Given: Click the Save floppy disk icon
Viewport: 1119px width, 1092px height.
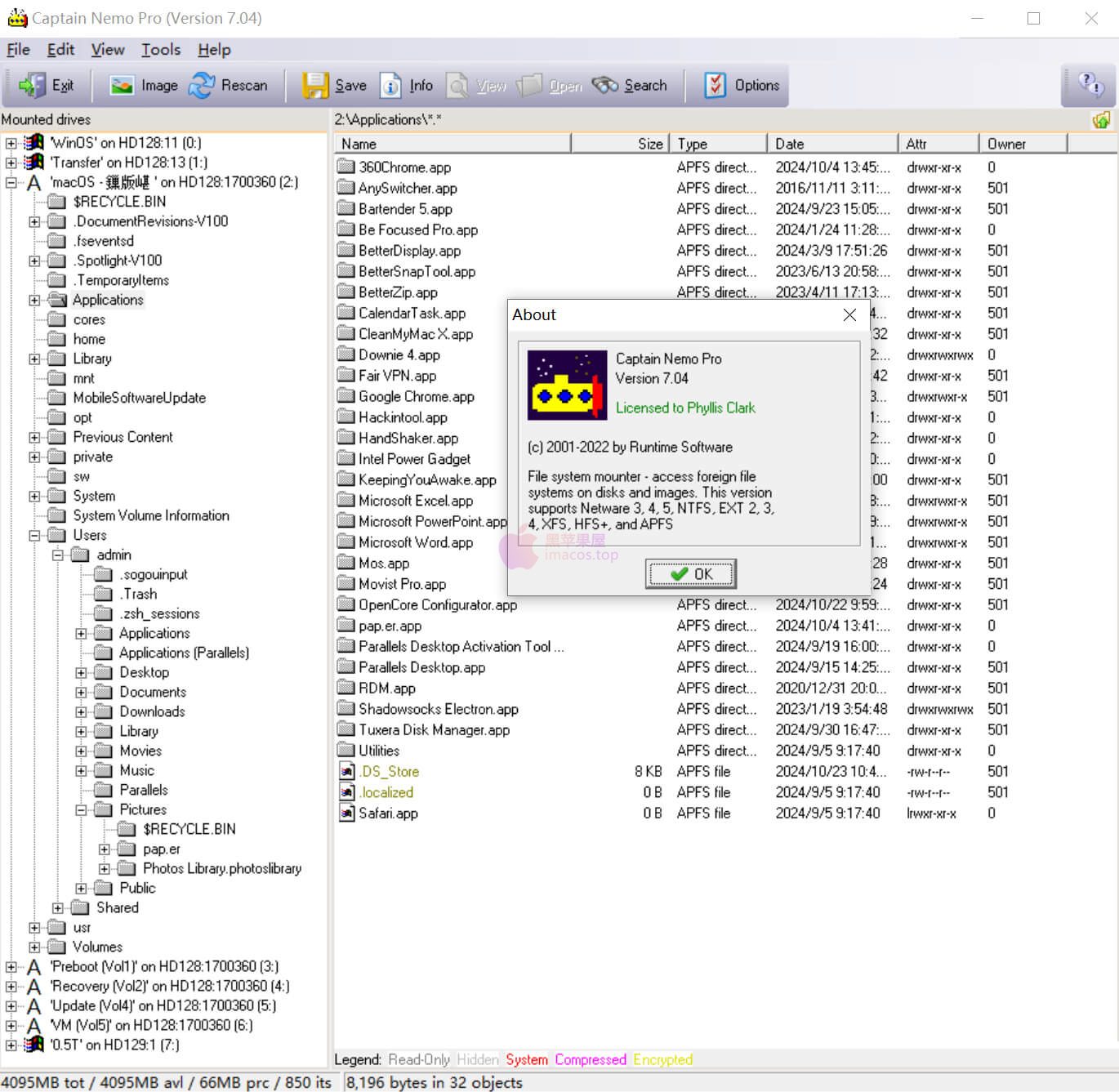Looking at the screenshot, I should click(x=315, y=85).
